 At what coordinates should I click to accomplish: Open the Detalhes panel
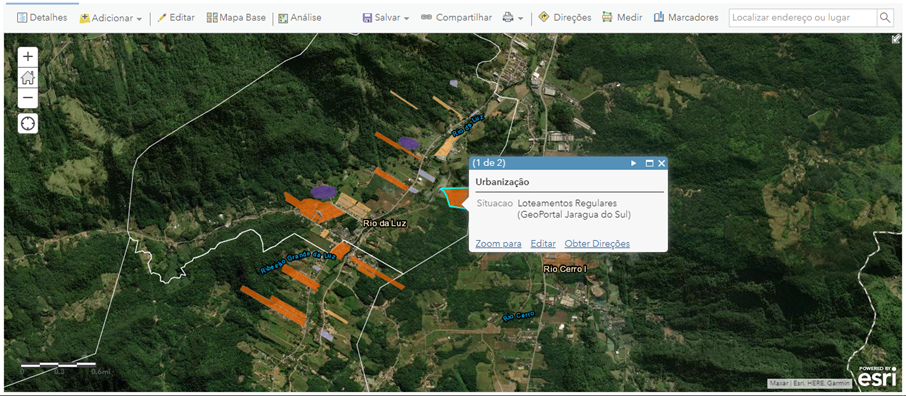tap(42, 18)
